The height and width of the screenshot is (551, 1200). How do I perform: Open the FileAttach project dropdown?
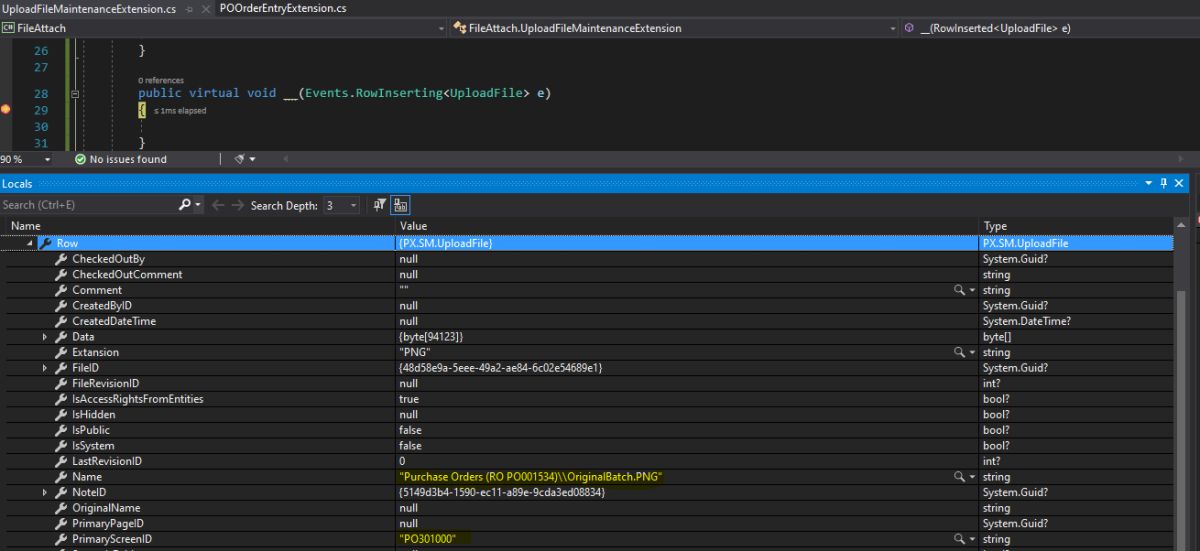pyautogui.click(x=225, y=28)
